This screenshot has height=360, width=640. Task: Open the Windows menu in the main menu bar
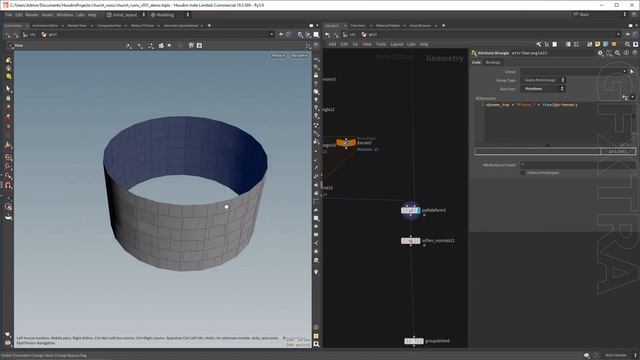click(65, 15)
